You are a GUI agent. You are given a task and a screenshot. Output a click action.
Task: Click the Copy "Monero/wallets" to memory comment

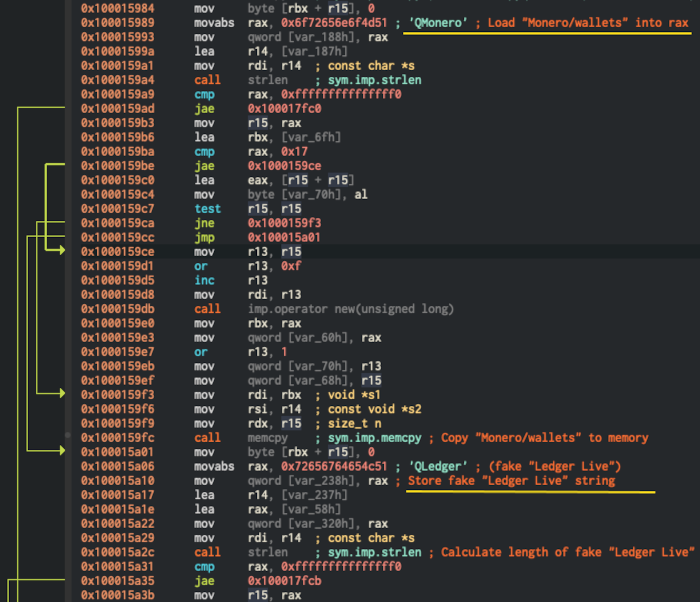[x=545, y=438]
